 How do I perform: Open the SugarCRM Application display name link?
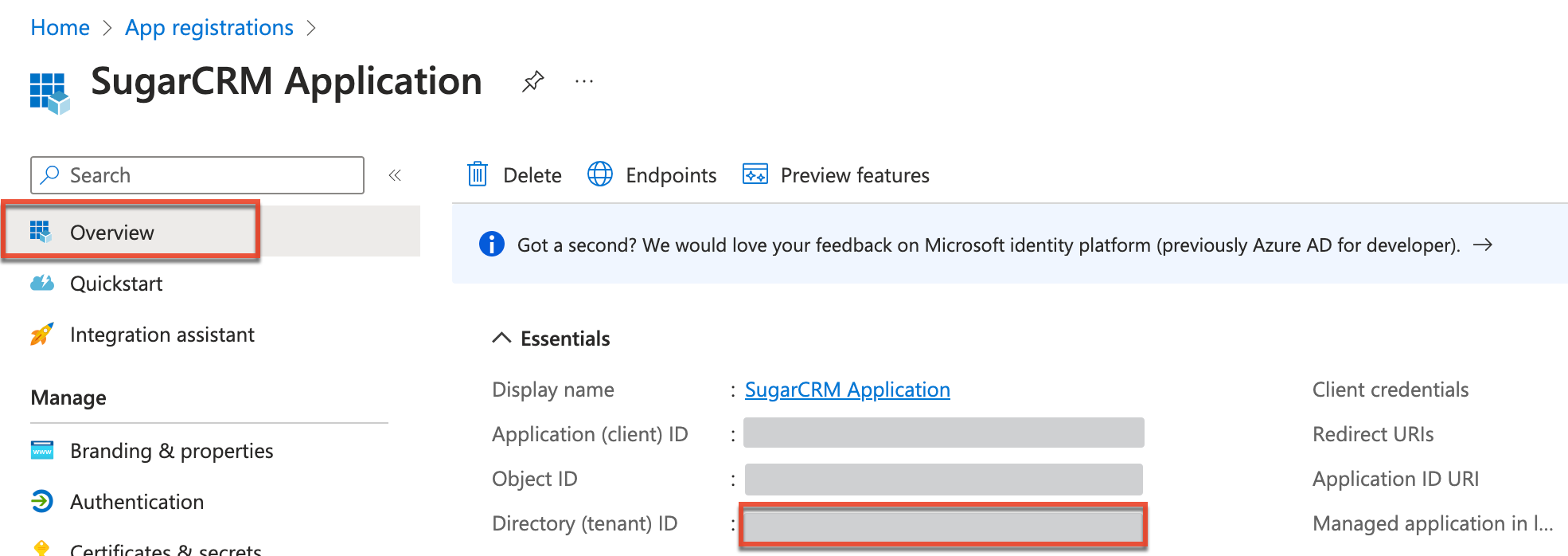(848, 390)
